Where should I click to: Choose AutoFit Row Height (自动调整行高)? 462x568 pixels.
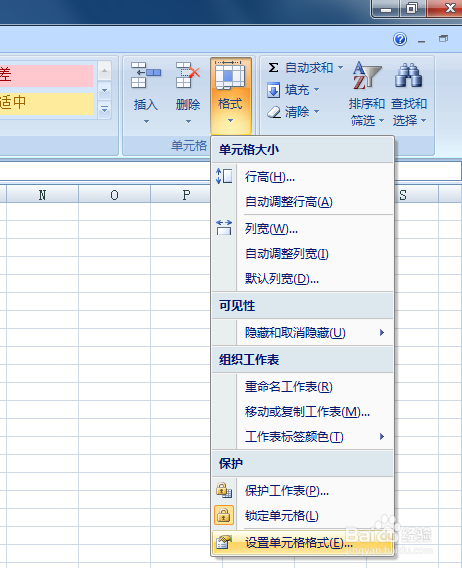(303, 202)
